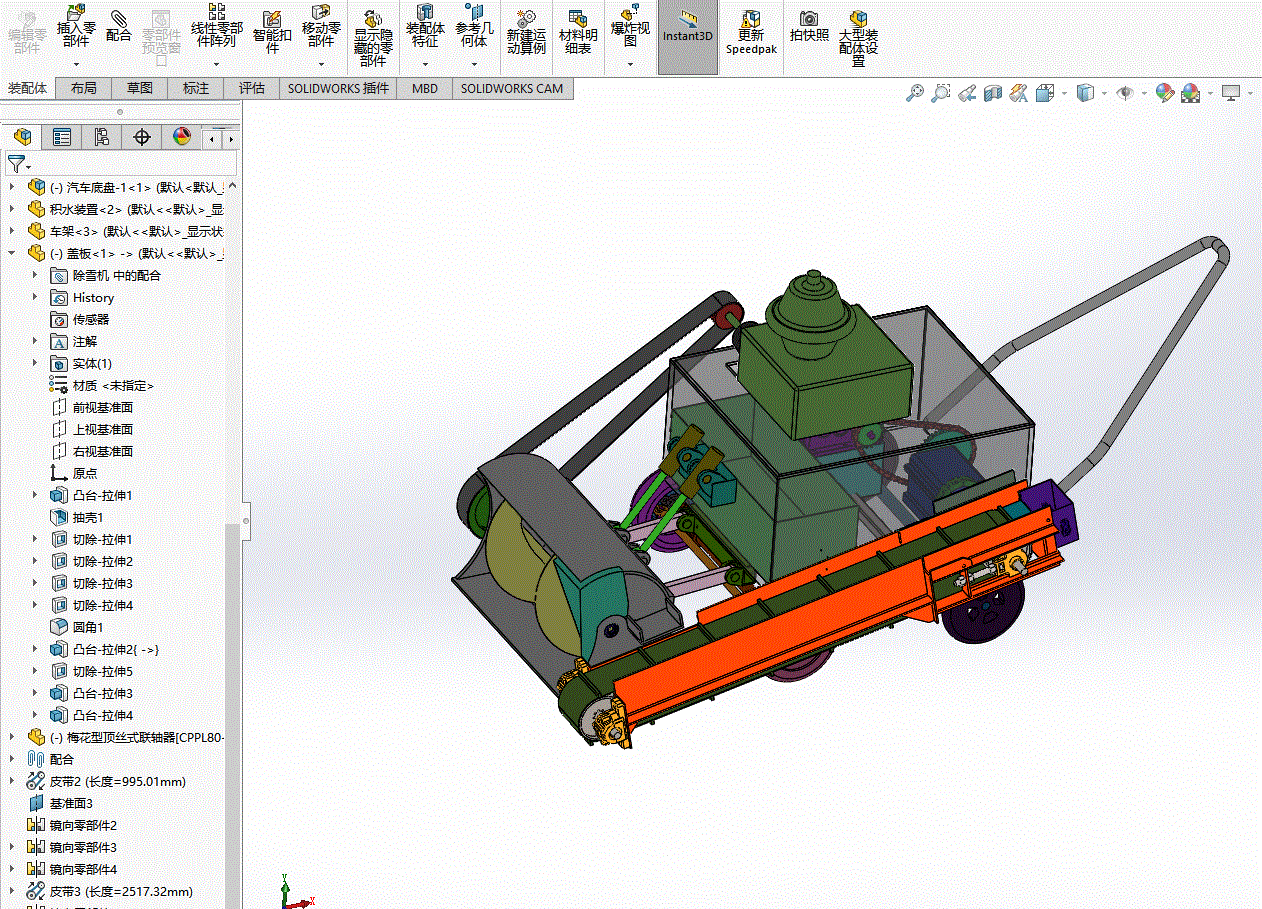Image resolution: width=1262 pixels, height=909 pixels.
Task: Click 新建运动算例 (New Motion Study) icon
Action: (x=526, y=30)
